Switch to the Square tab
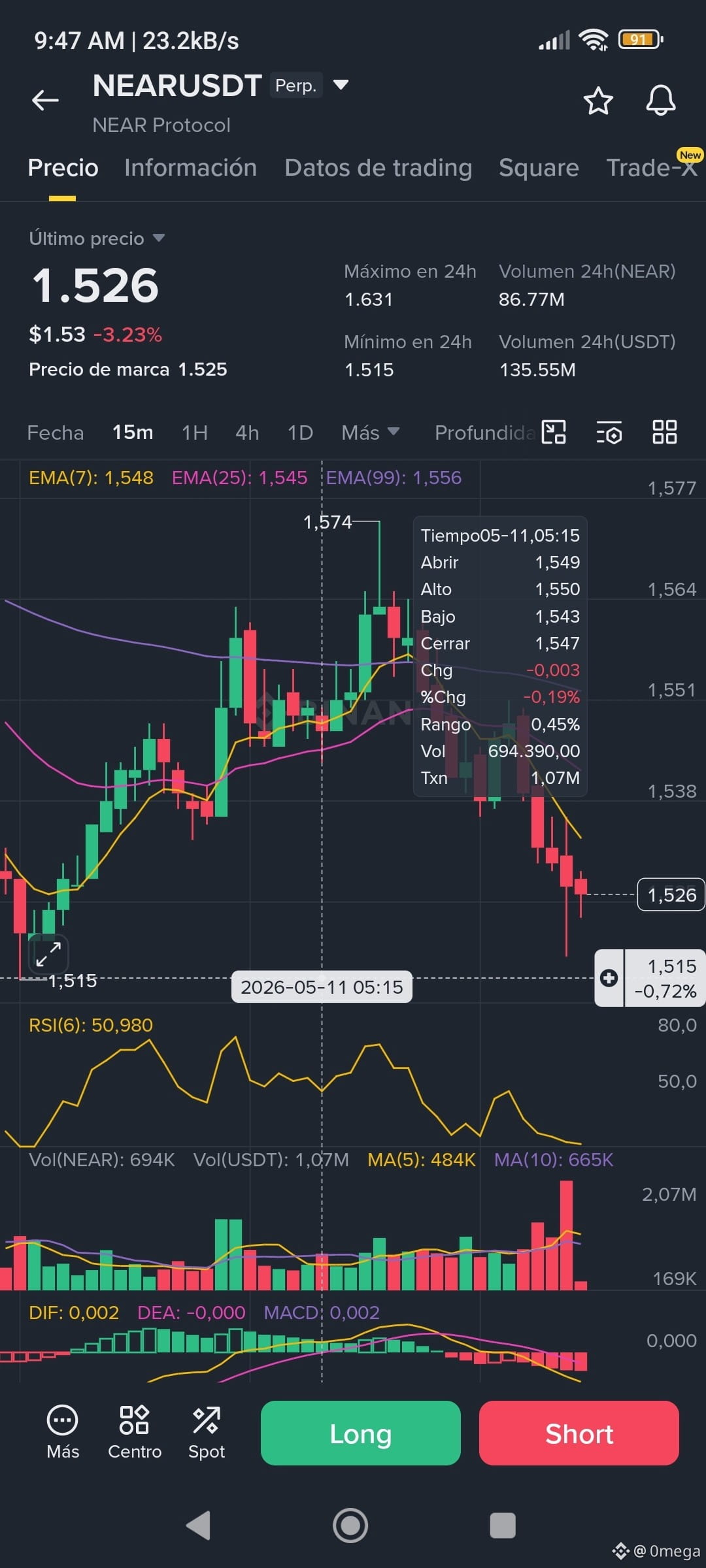706x1568 pixels. click(539, 168)
